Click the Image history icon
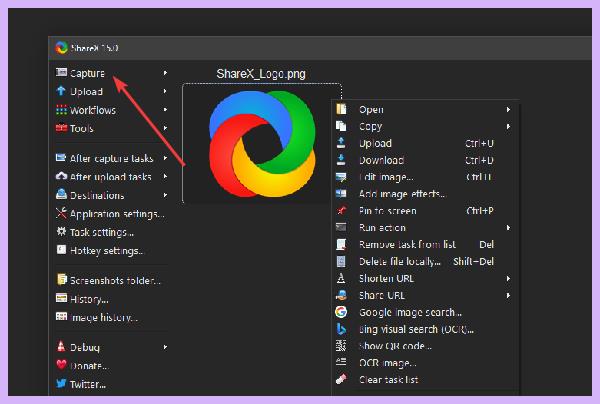 click(x=61, y=316)
